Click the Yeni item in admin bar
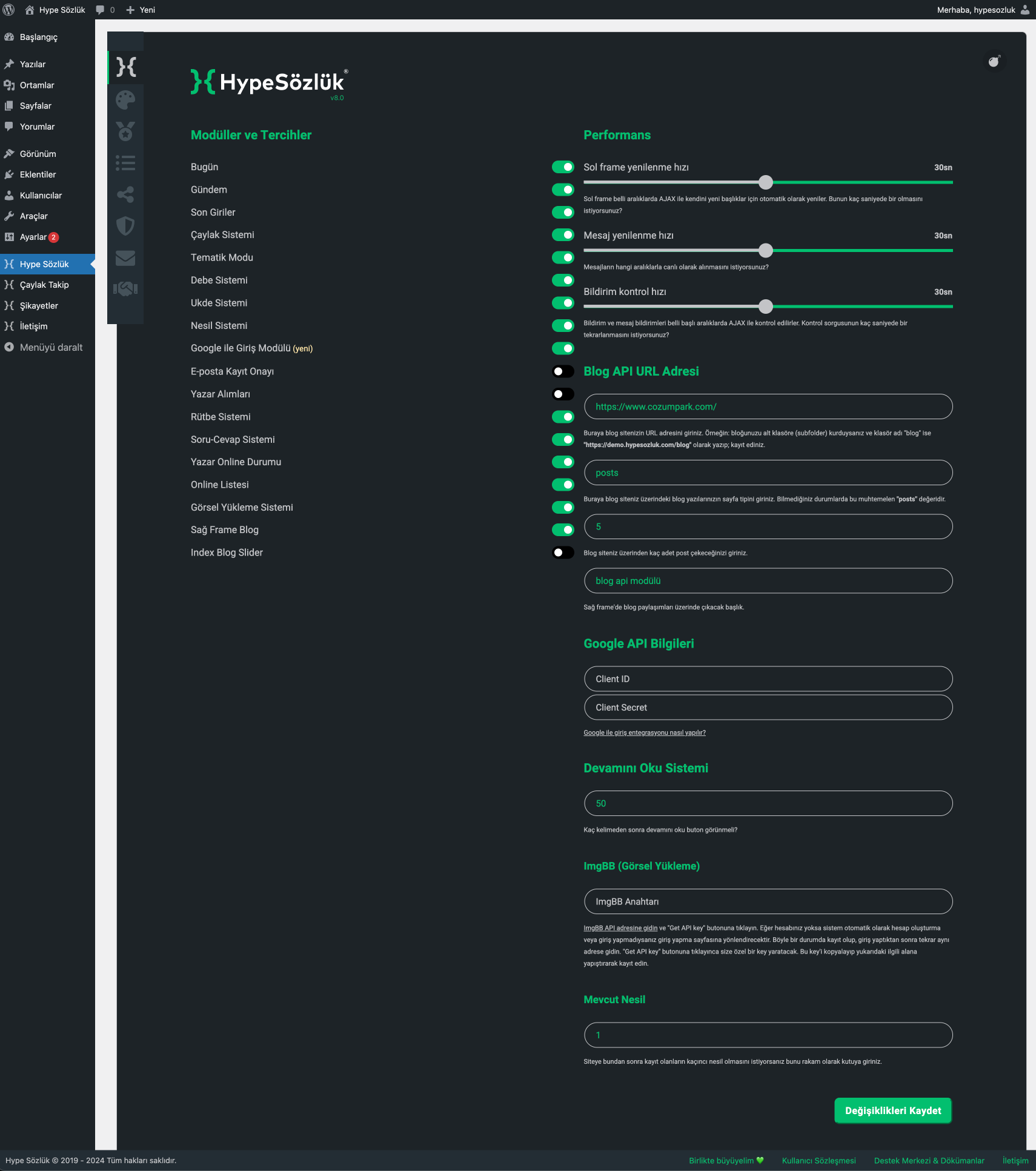 [141, 10]
